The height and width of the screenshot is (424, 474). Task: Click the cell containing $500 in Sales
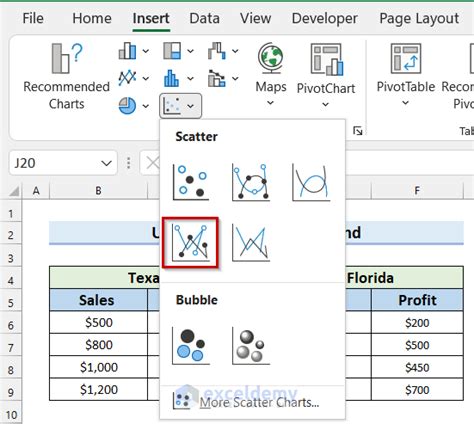[x=98, y=322]
